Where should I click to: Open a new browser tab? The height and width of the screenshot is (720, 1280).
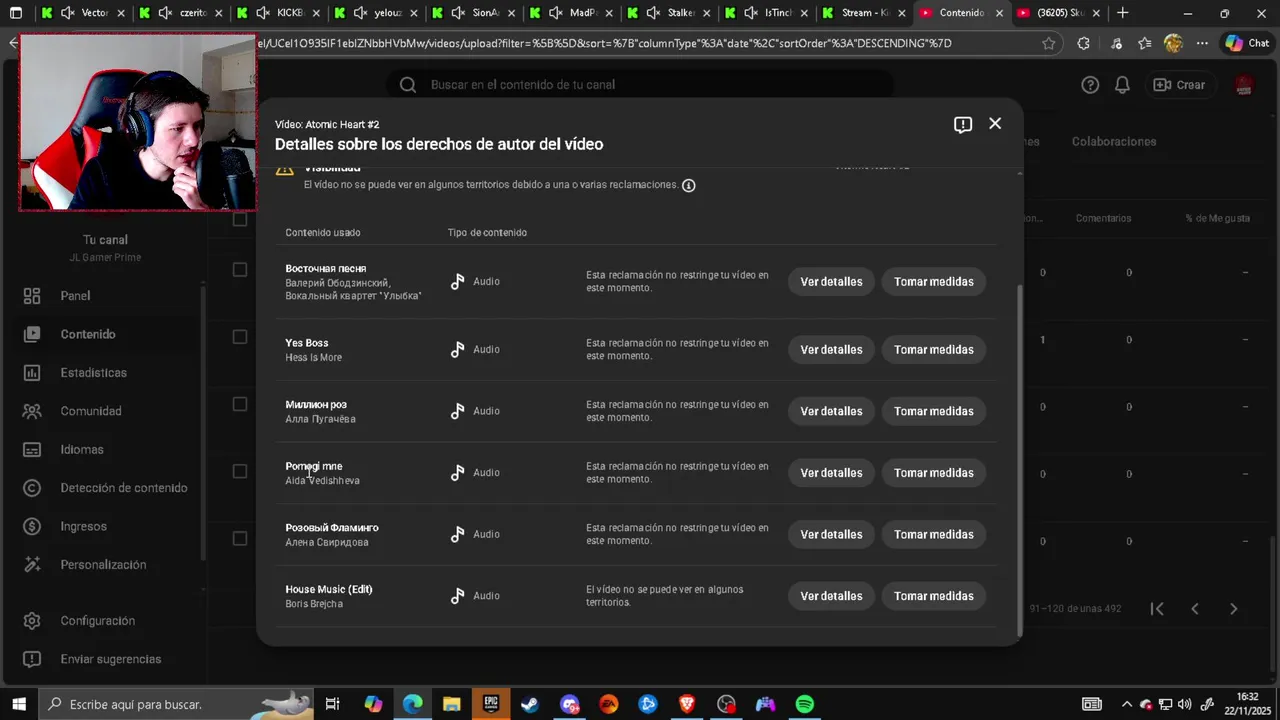point(1122,13)
